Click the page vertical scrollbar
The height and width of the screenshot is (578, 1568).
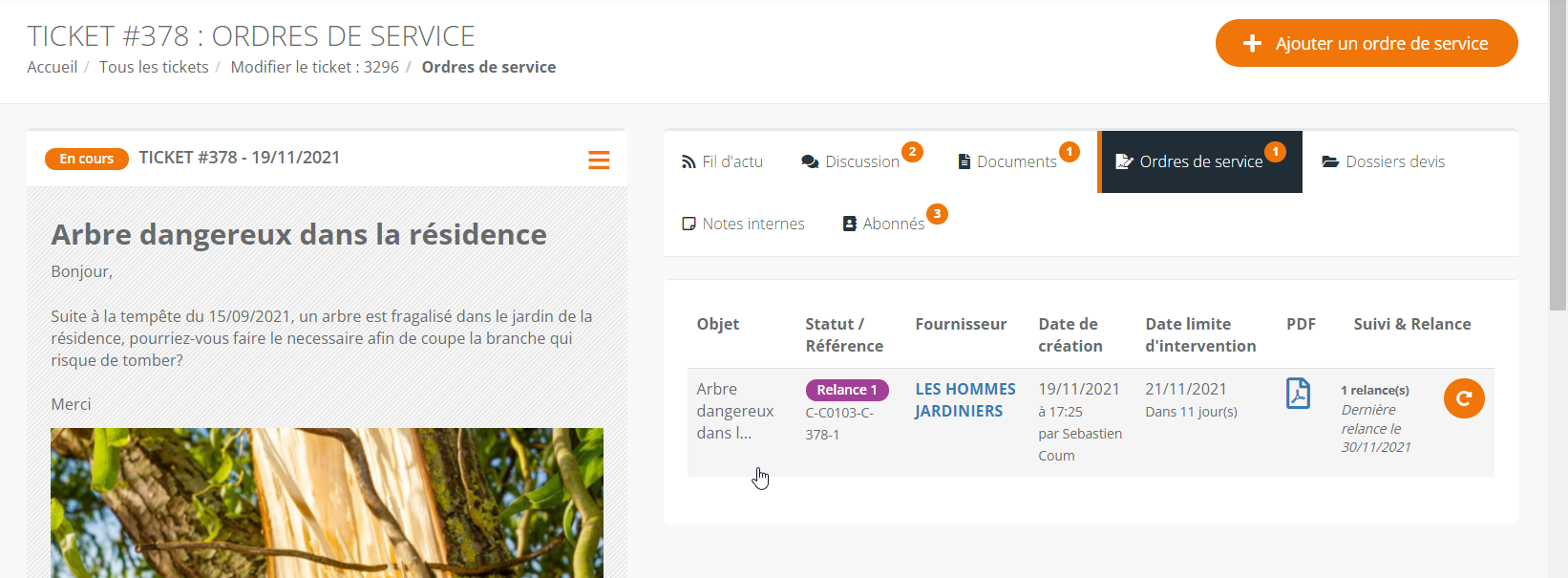(1557, 155)
